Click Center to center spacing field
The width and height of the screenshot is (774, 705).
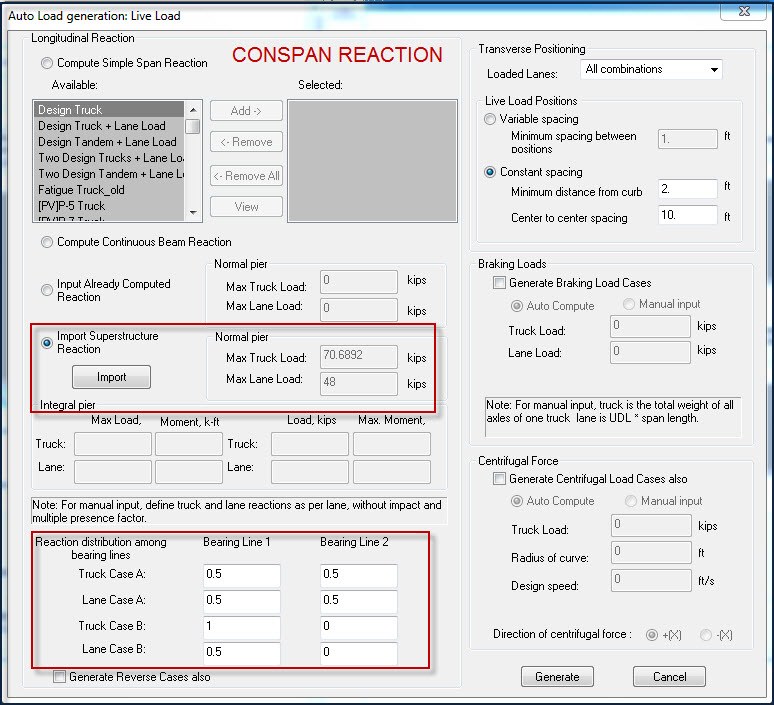click(x=688, y=215)
